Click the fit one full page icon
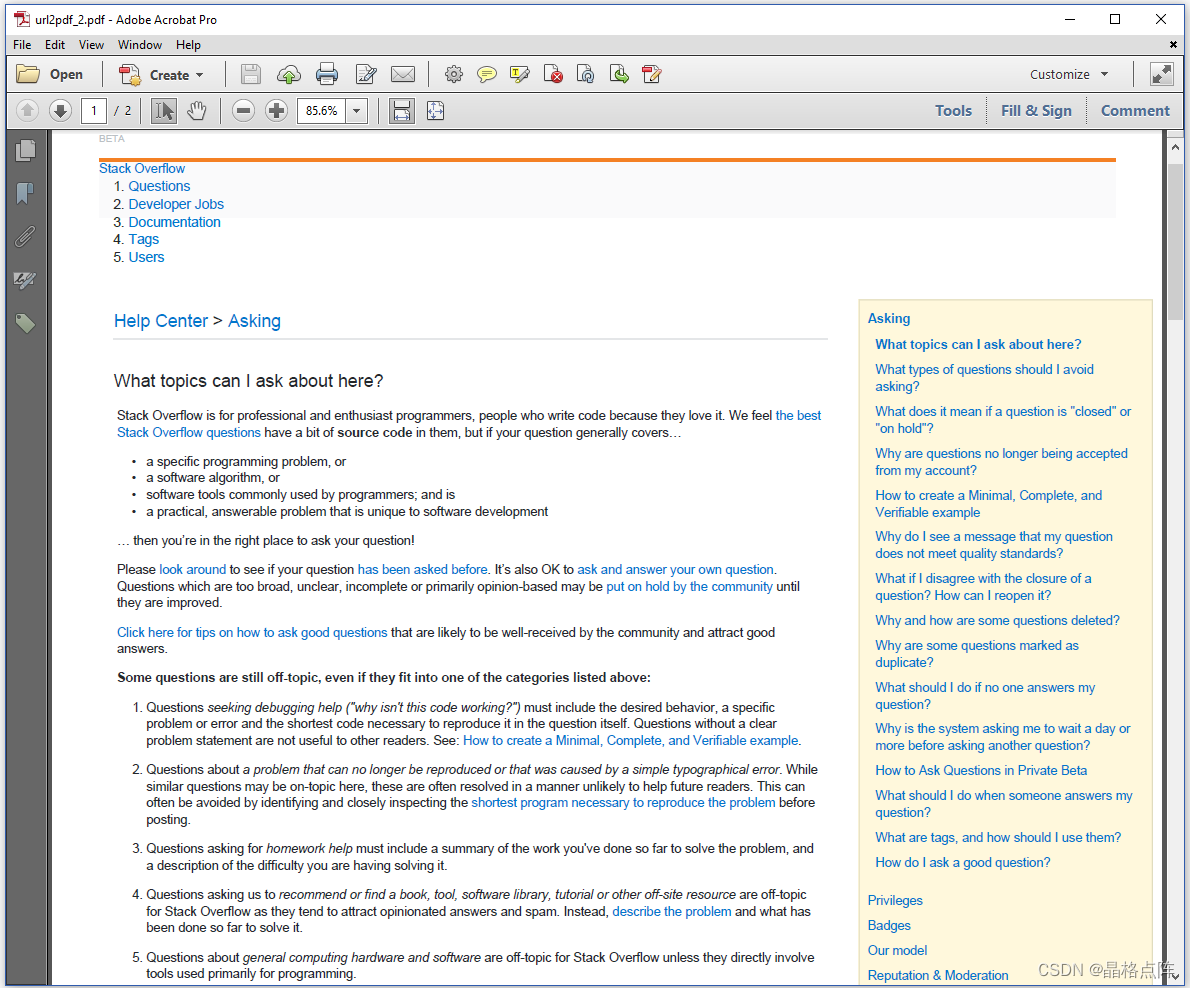The image size is (1190, 988). point(436,111)
